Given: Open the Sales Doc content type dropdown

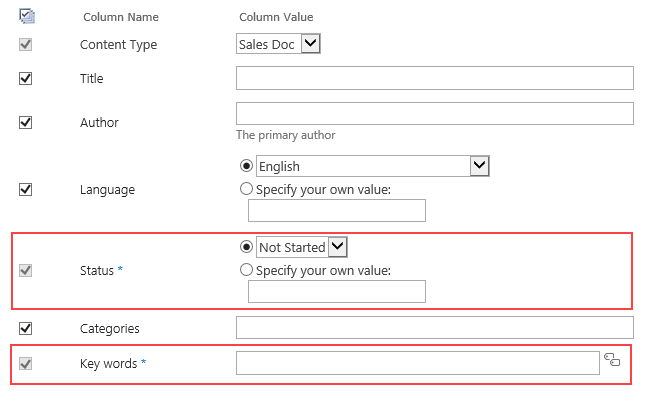Looking at the screenshot, I should [278, 44].
